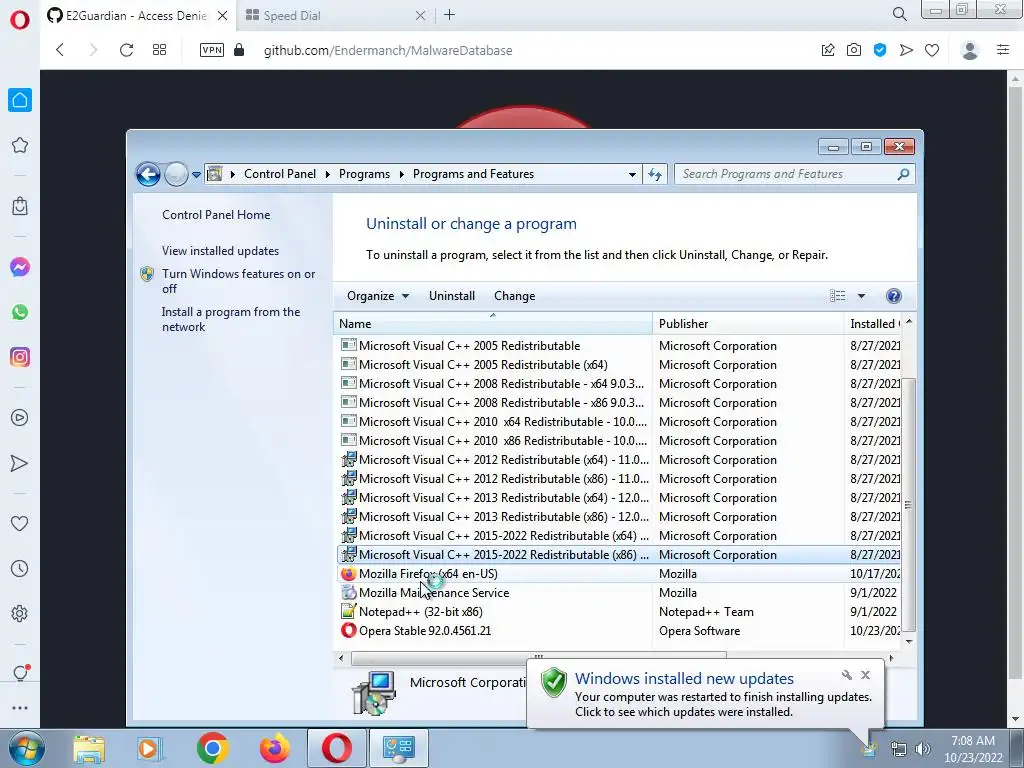Open the flow arrow sidebar icon
Viewport: 1024px width, 768px height.
20,463
